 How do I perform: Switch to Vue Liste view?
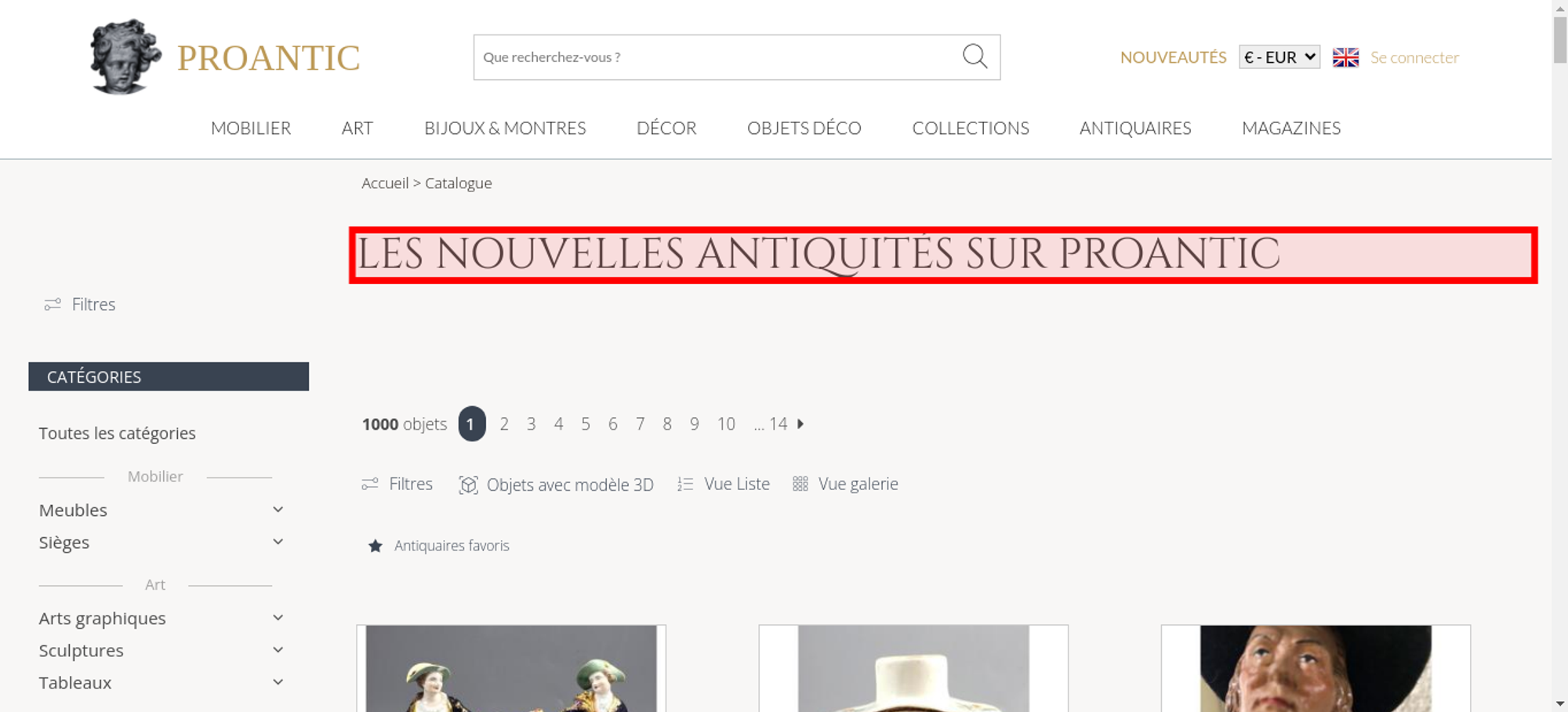pos(724,484)
